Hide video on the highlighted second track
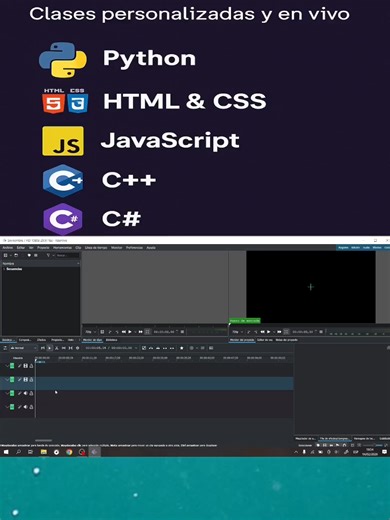Screen dimensions: 390x520 (x=25, y=380)
